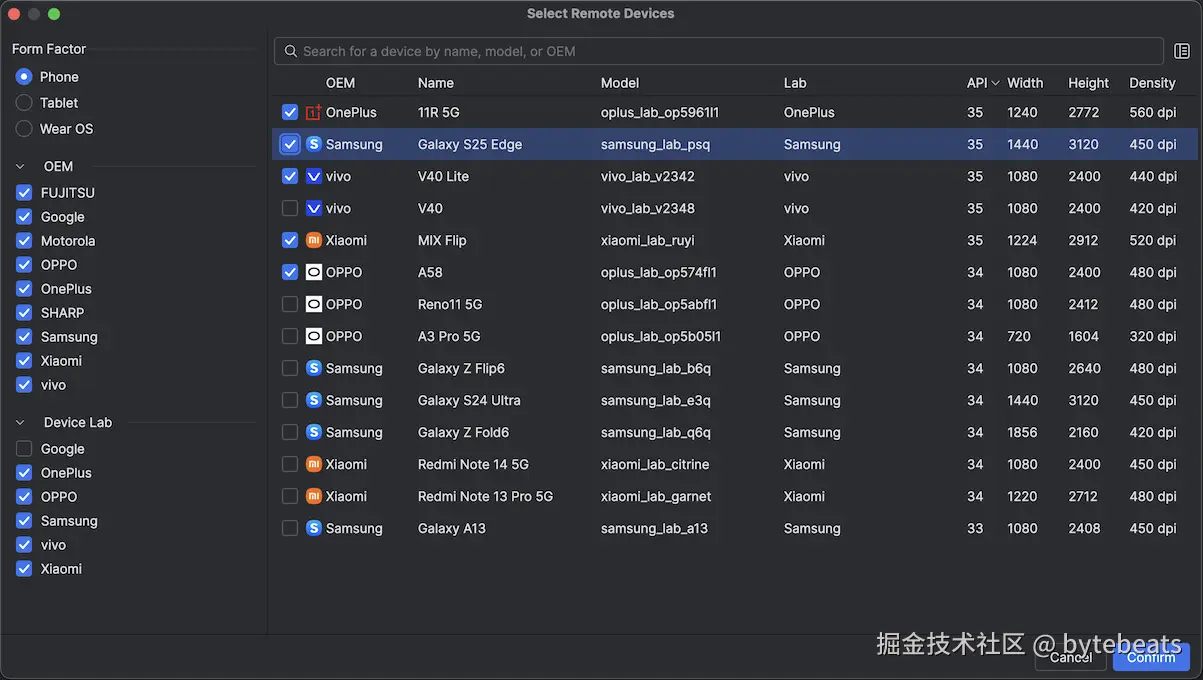Click the device search input field
Screen dimensions: 1203x680
[700, 50]
